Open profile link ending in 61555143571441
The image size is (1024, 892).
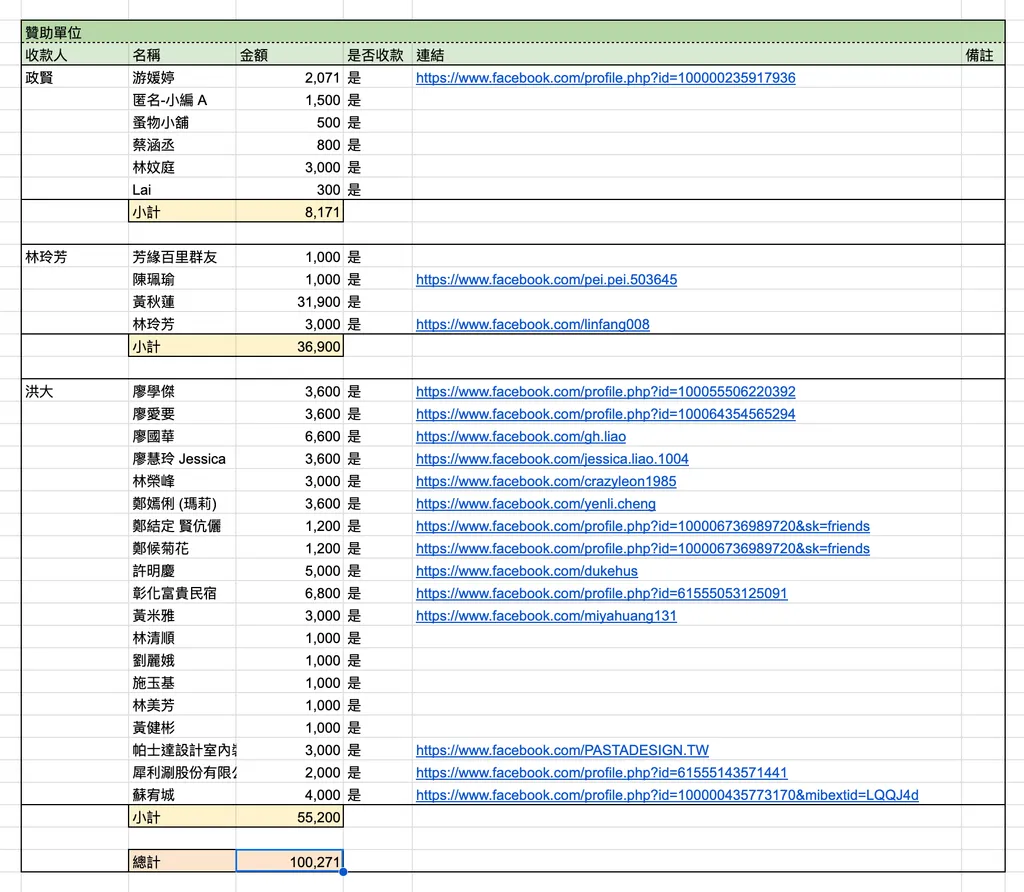601,773
